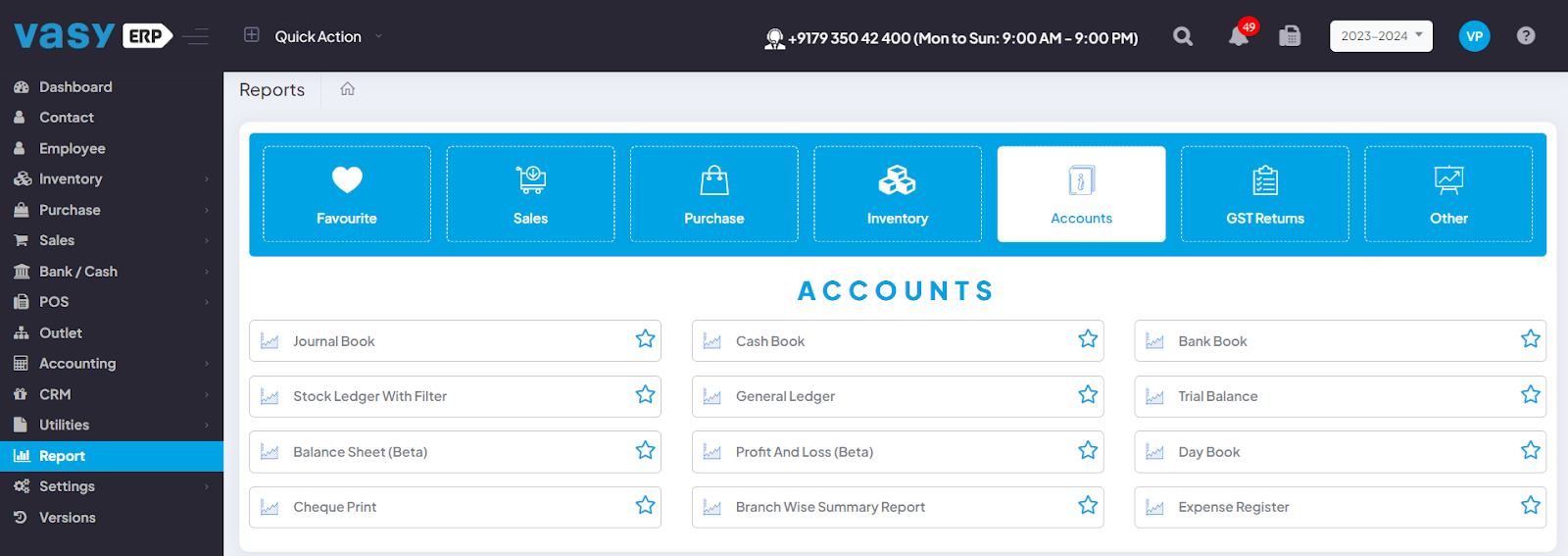Toggle the Day Book favourite star
This screenshot has height=556, width=1568.
point(1531,450)
